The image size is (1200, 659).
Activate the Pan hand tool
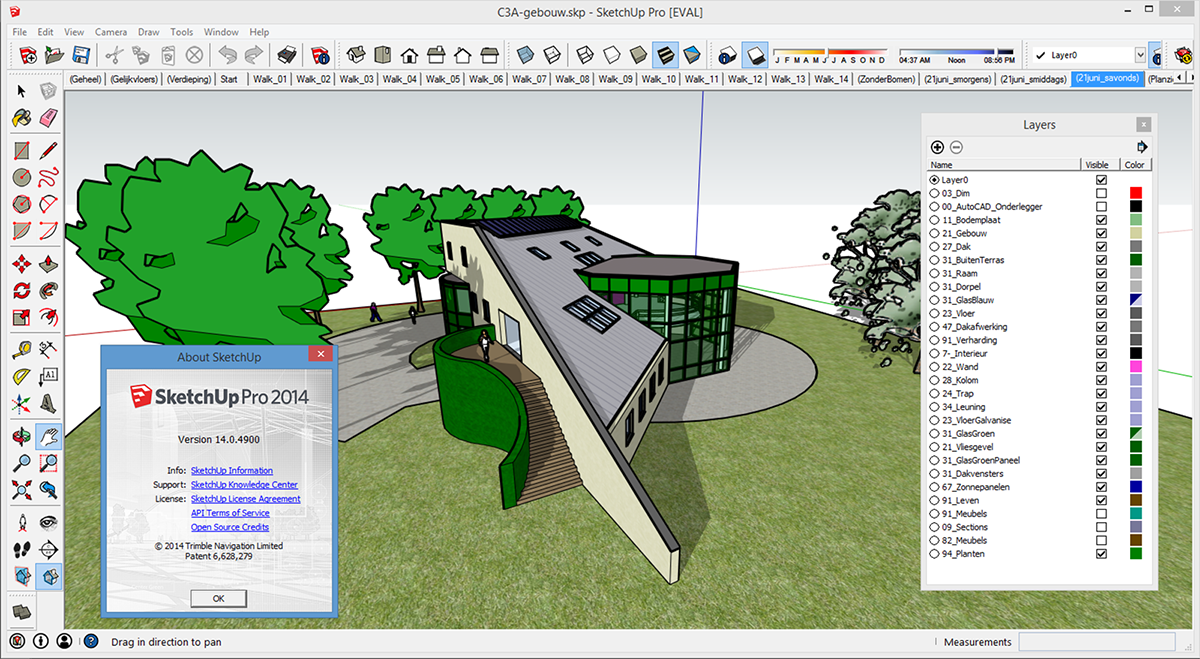point(48,437)
